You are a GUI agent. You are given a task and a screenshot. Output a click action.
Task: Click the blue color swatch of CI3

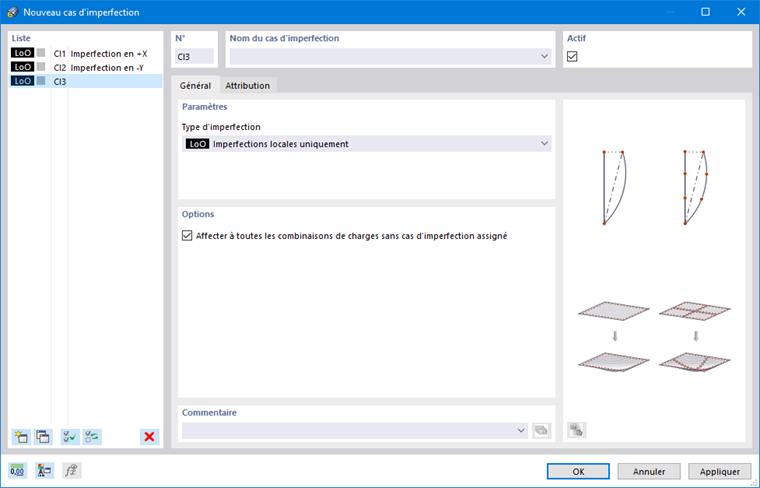coord(41,81)
